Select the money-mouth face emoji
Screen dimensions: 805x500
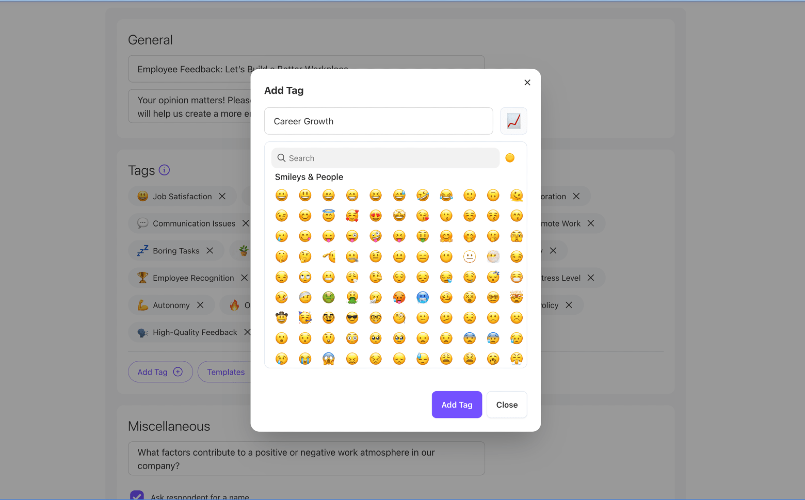pos(423,236)
